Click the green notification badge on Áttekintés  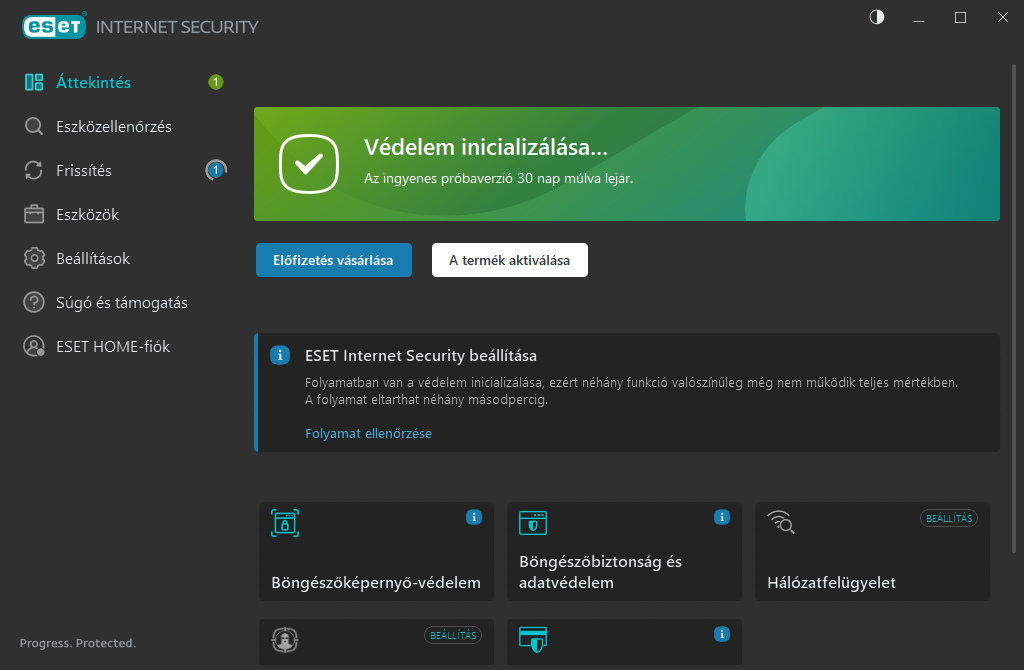pyautogui.click(x=216, y=82)
